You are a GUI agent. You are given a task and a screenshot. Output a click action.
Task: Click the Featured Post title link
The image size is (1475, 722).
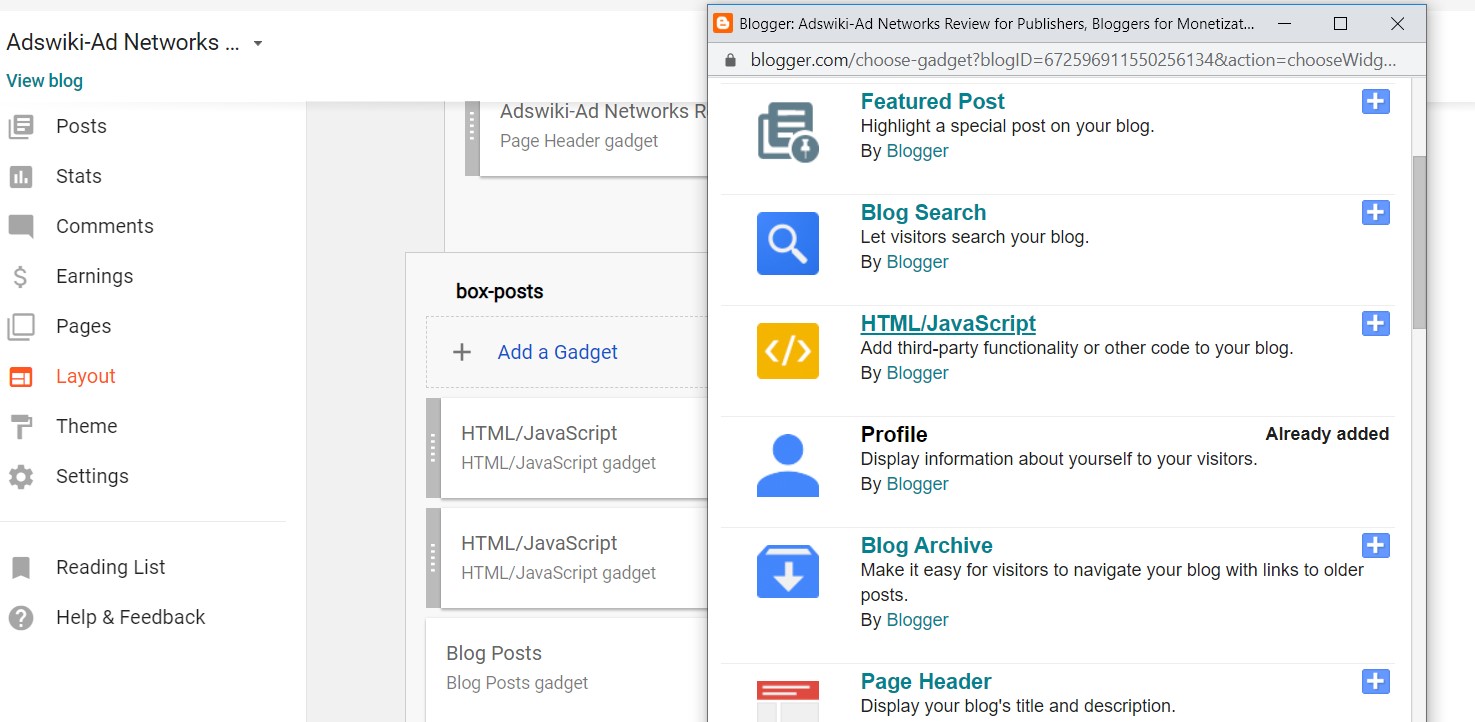932,101
